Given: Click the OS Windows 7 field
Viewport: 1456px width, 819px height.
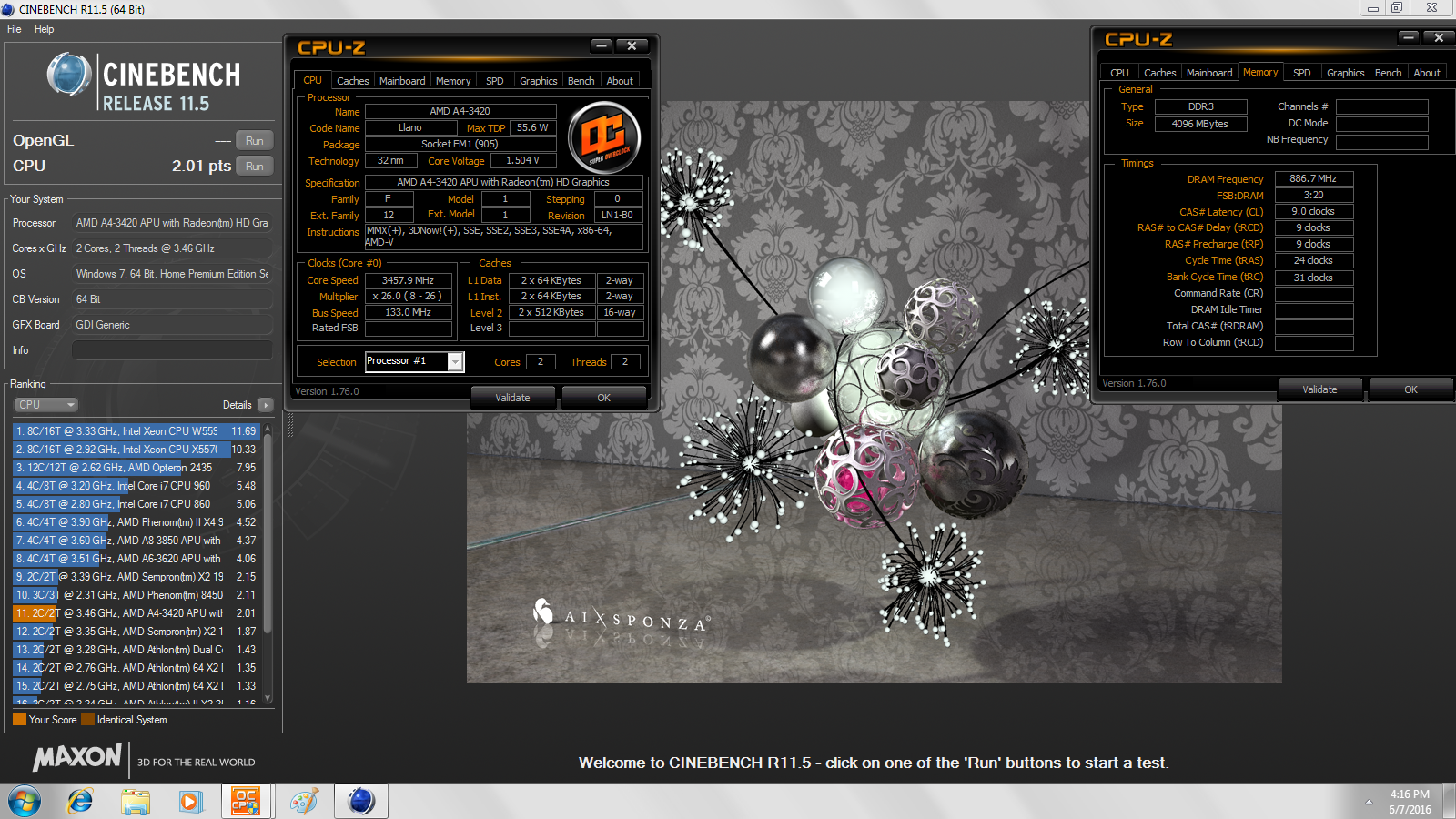Looking at the screenshot, I should coord(172,274).
